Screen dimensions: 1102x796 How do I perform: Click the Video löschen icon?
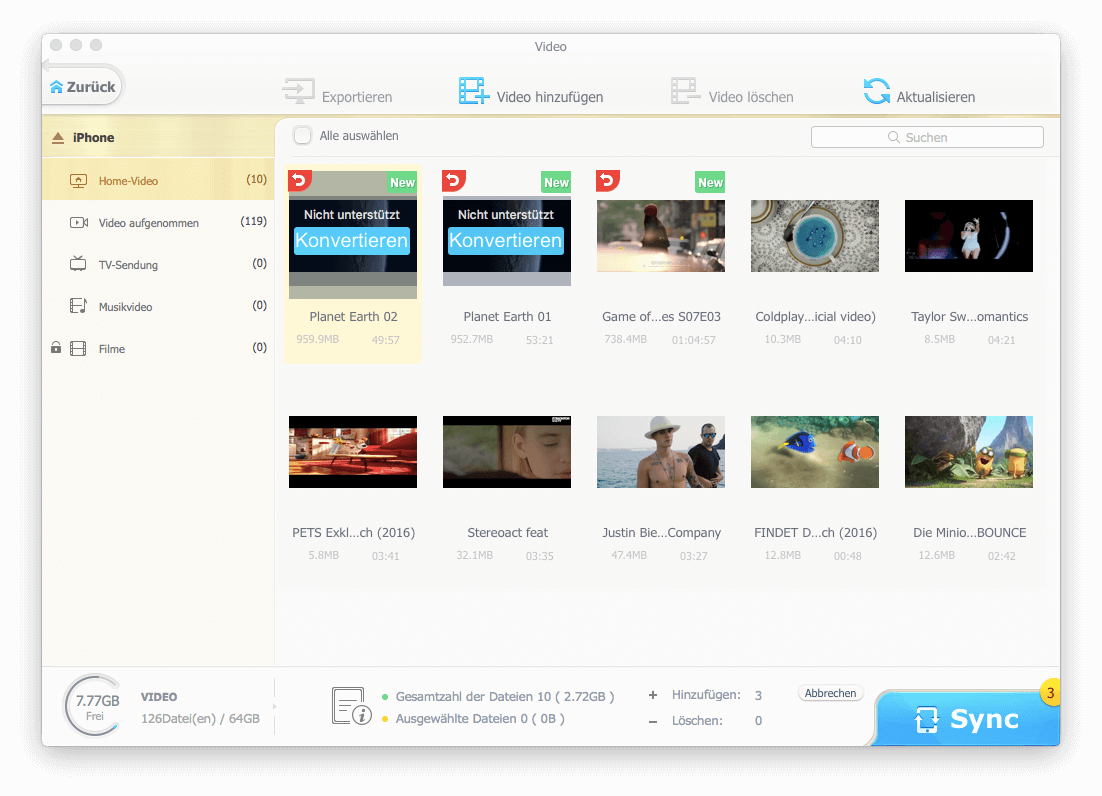click(686, 92)
